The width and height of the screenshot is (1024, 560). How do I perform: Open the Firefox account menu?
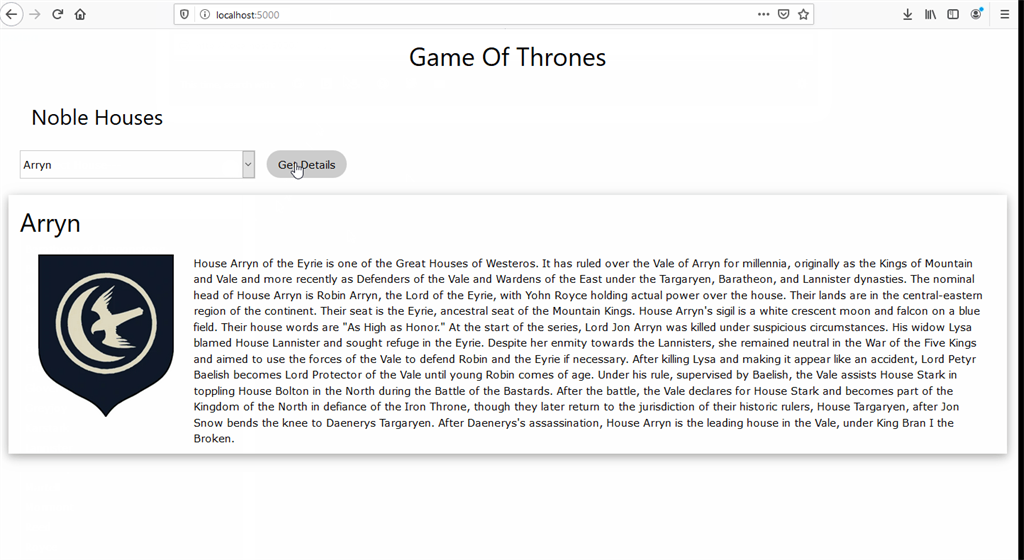[976, 14]
